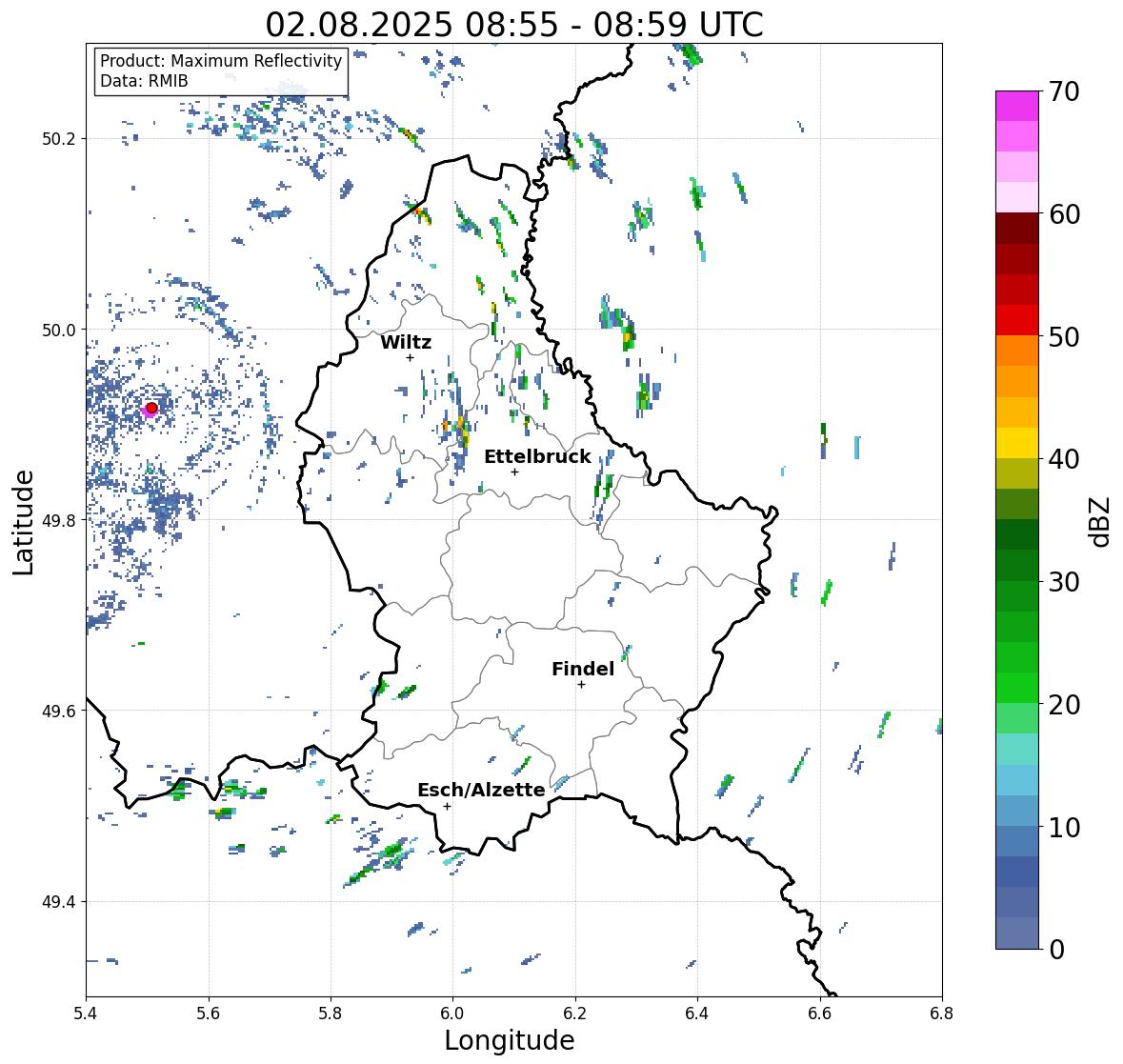Screen dimensions: 1123x1064
Task: Click the Latitude axis label
Action: pos(24,522)
